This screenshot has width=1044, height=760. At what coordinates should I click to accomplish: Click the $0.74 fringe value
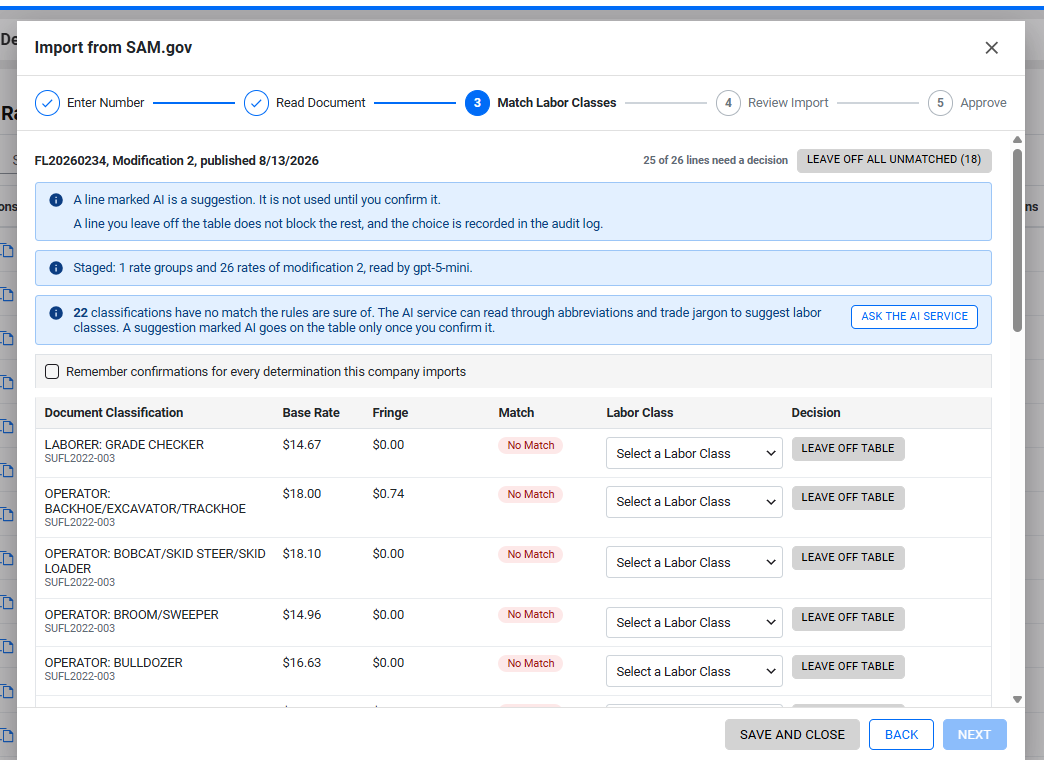click(x=388, y=494)
